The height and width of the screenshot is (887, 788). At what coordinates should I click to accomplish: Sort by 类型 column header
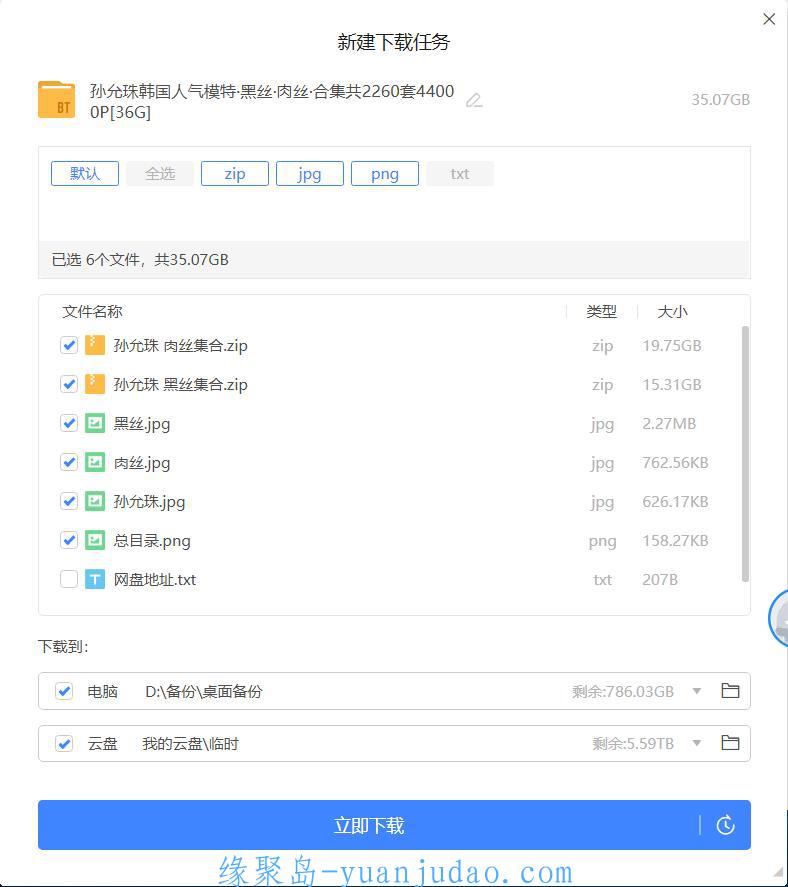click(x=601, y=312)
